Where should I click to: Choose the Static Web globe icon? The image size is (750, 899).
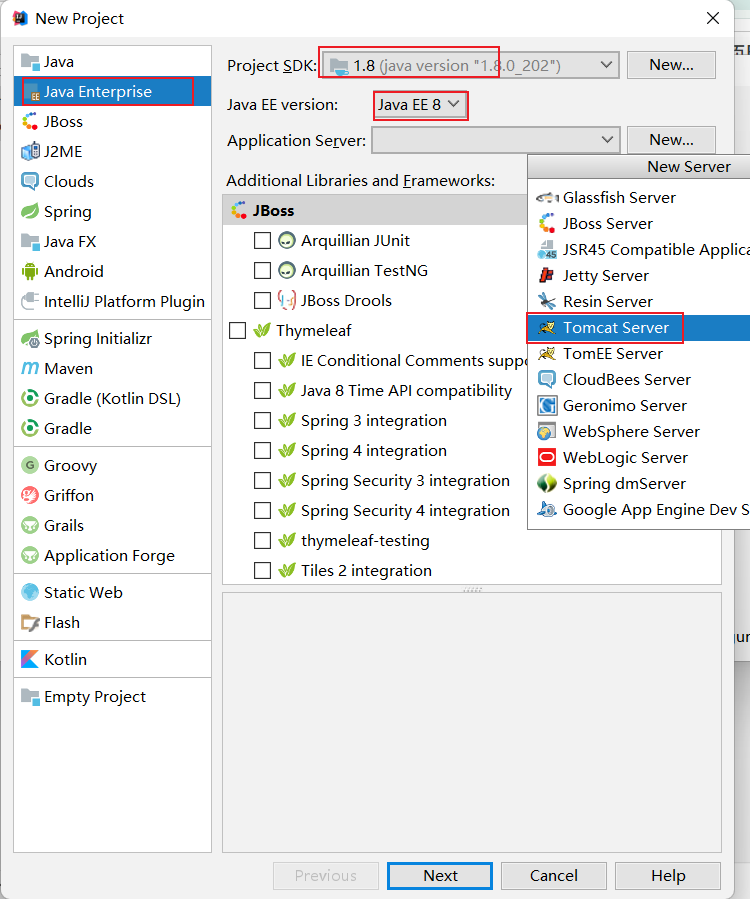coord(30,592)
